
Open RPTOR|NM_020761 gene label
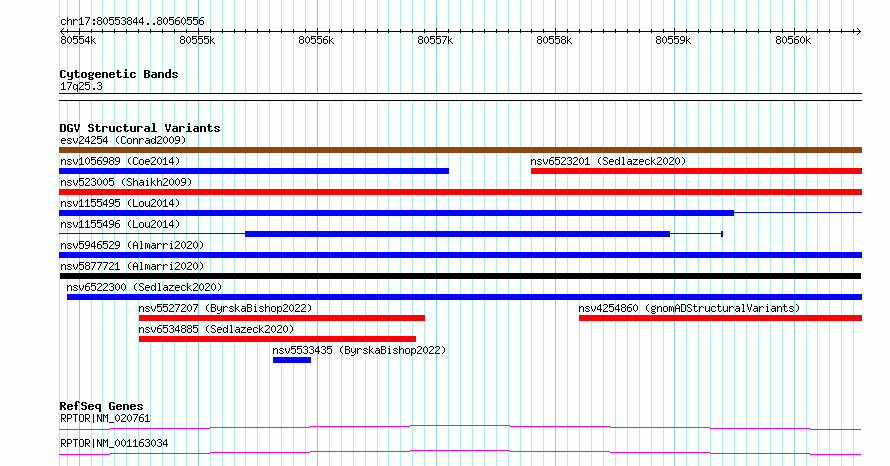pyautogui.click(x=105, y=418)
